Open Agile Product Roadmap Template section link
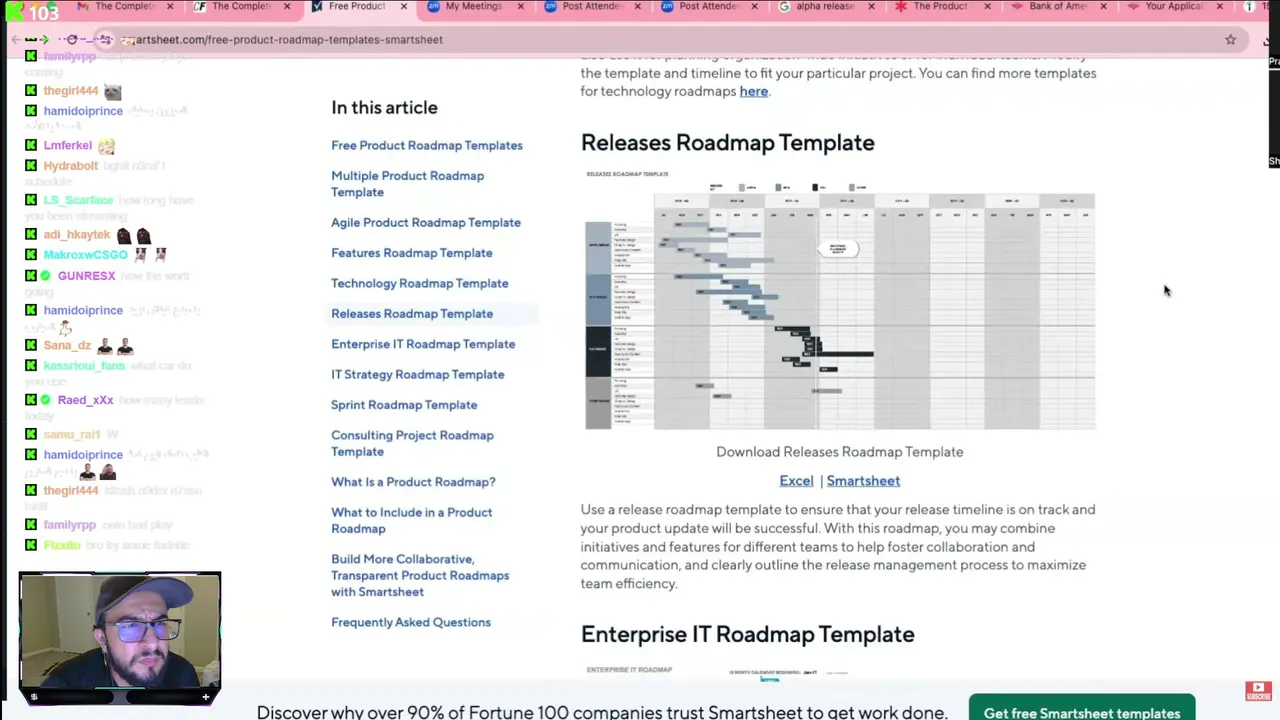The image size is (1280, 720). [x=426, y=223]
